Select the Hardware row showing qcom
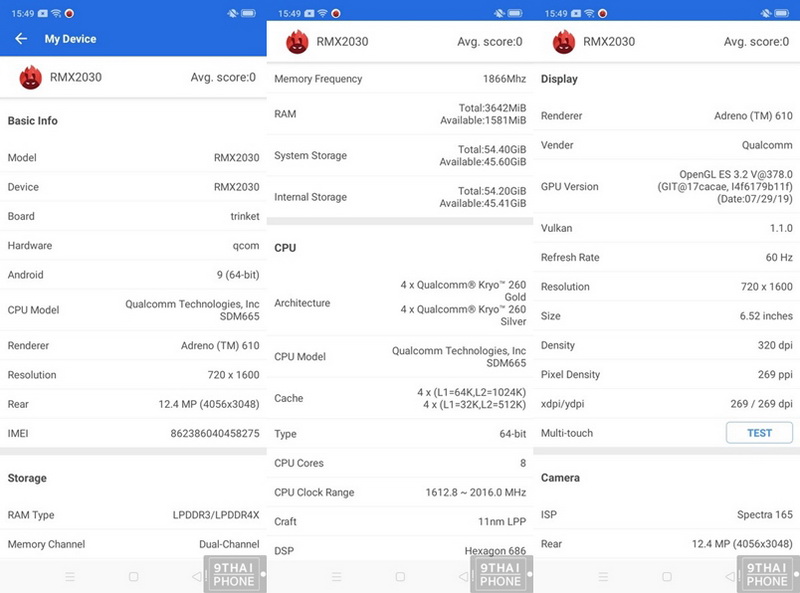This screenshot has height=593, width=800. click(133, 245)
